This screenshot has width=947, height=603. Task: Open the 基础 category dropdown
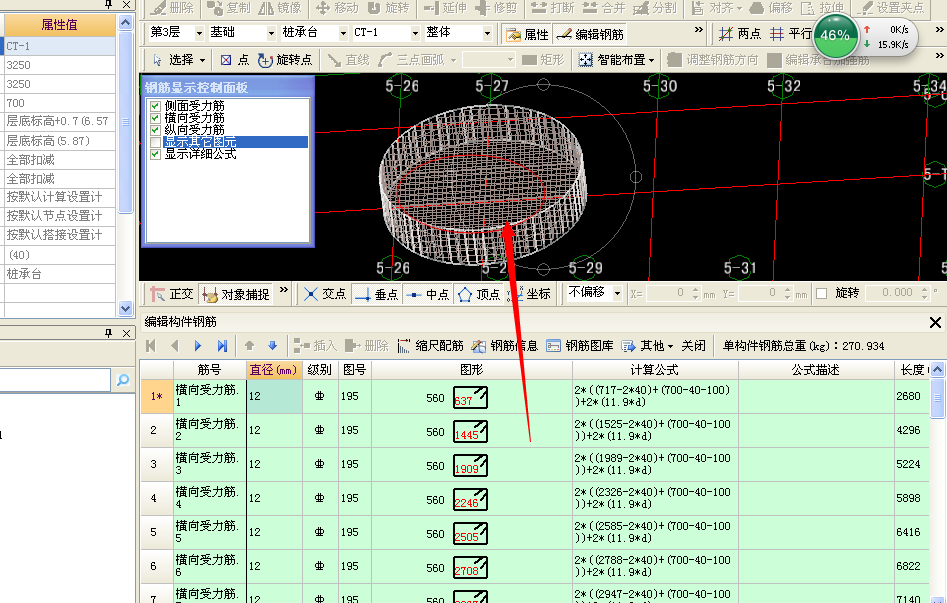tap(271, 33)
